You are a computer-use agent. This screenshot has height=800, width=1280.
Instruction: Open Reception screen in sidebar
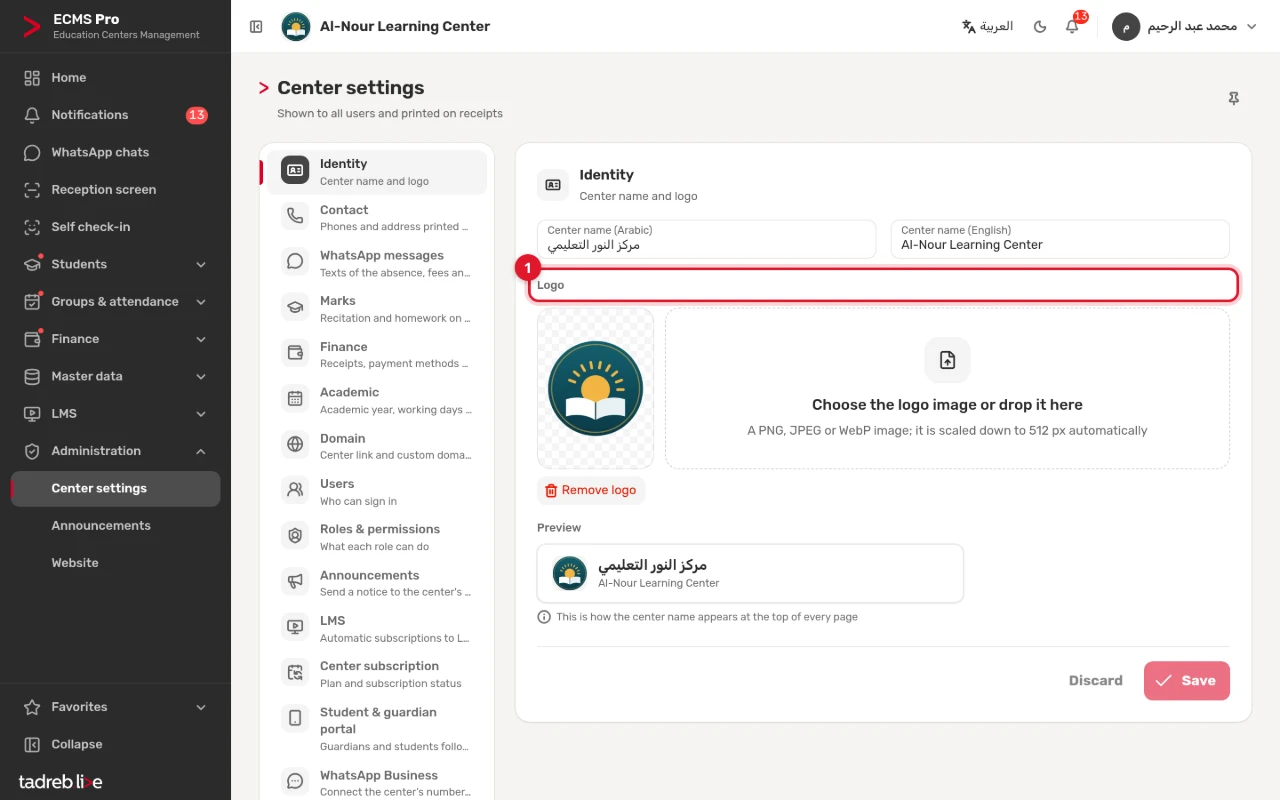pos(115,189)
